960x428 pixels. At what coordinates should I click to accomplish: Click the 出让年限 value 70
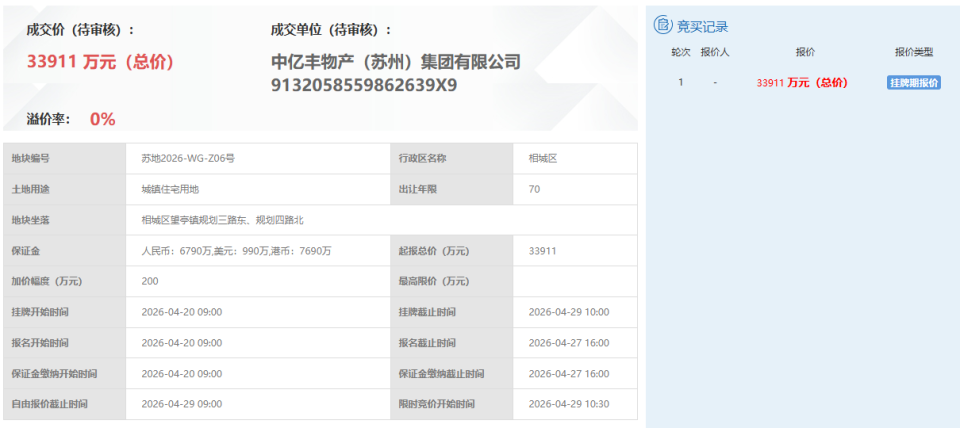[534, 189]
